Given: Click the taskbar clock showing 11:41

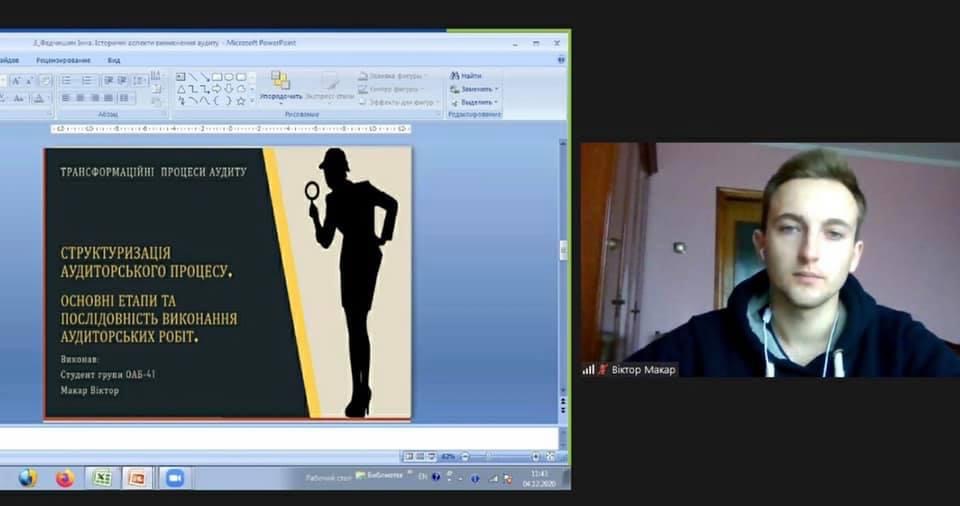Looking at the screenshot, I should pyautogui.click(x=539, y=474).
